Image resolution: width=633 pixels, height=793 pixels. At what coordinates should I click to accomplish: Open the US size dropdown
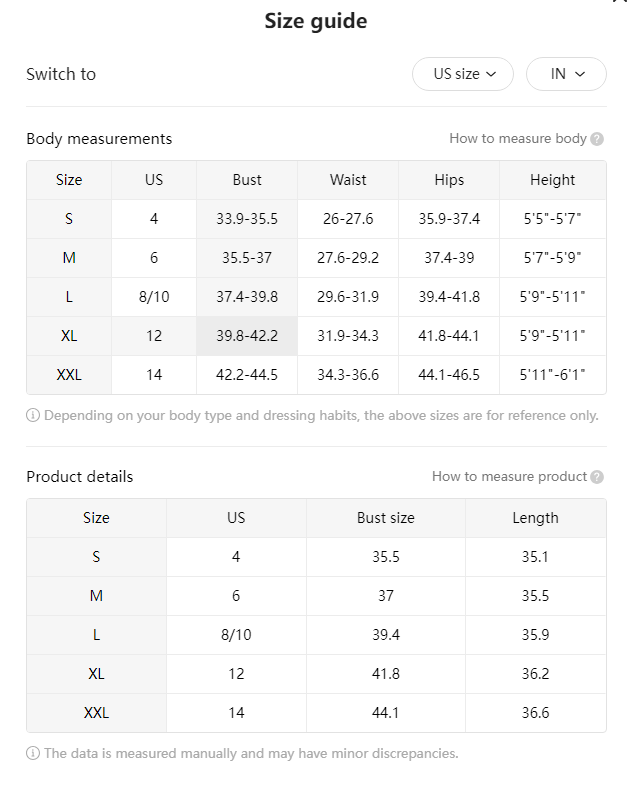pos(463,74)
